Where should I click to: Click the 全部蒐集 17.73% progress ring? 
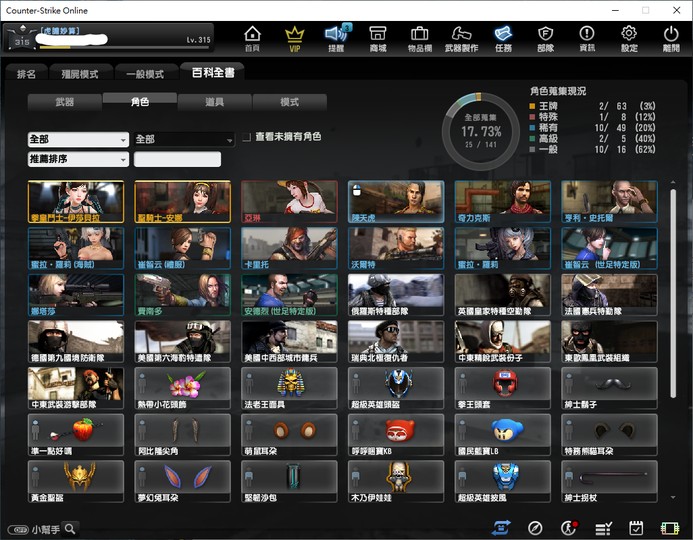480,131
